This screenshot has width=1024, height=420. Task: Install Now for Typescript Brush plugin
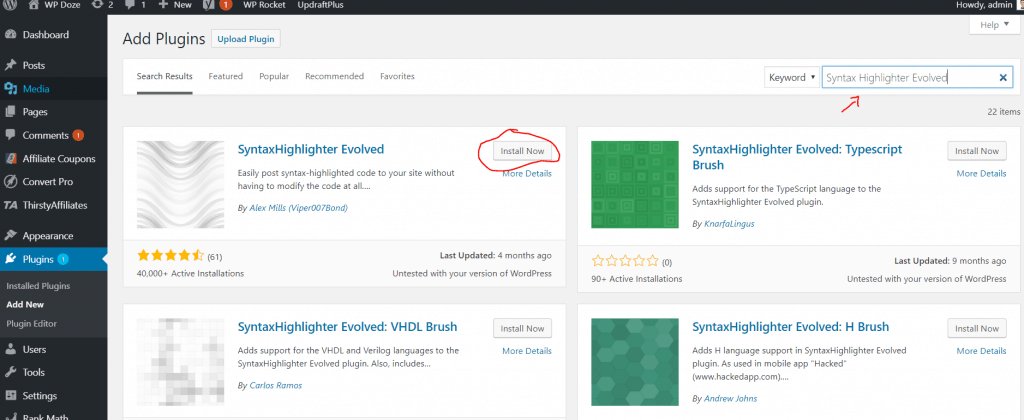pyautogui.click(x=976, y=151)
